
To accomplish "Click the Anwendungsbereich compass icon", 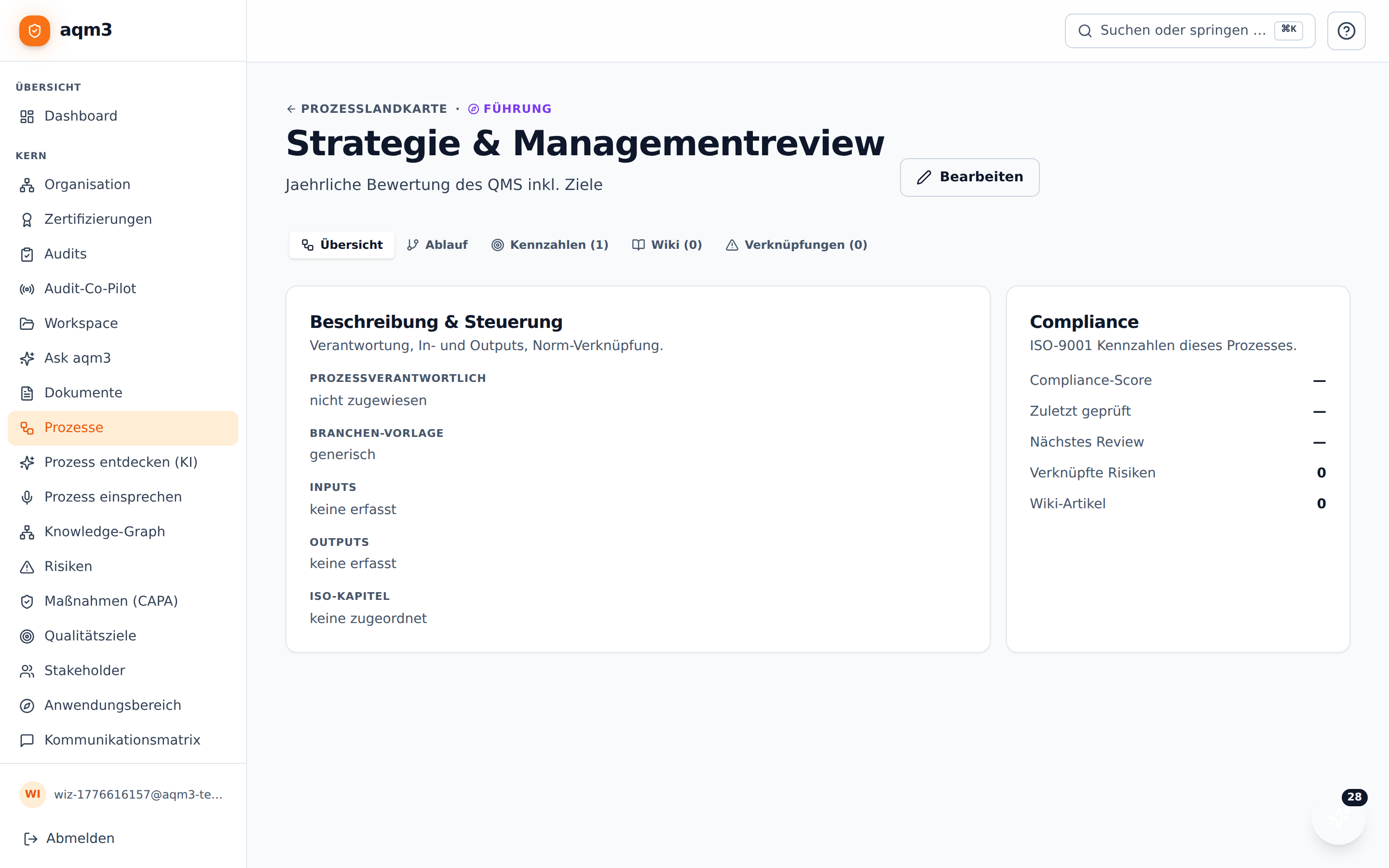I will coord(27,706).
